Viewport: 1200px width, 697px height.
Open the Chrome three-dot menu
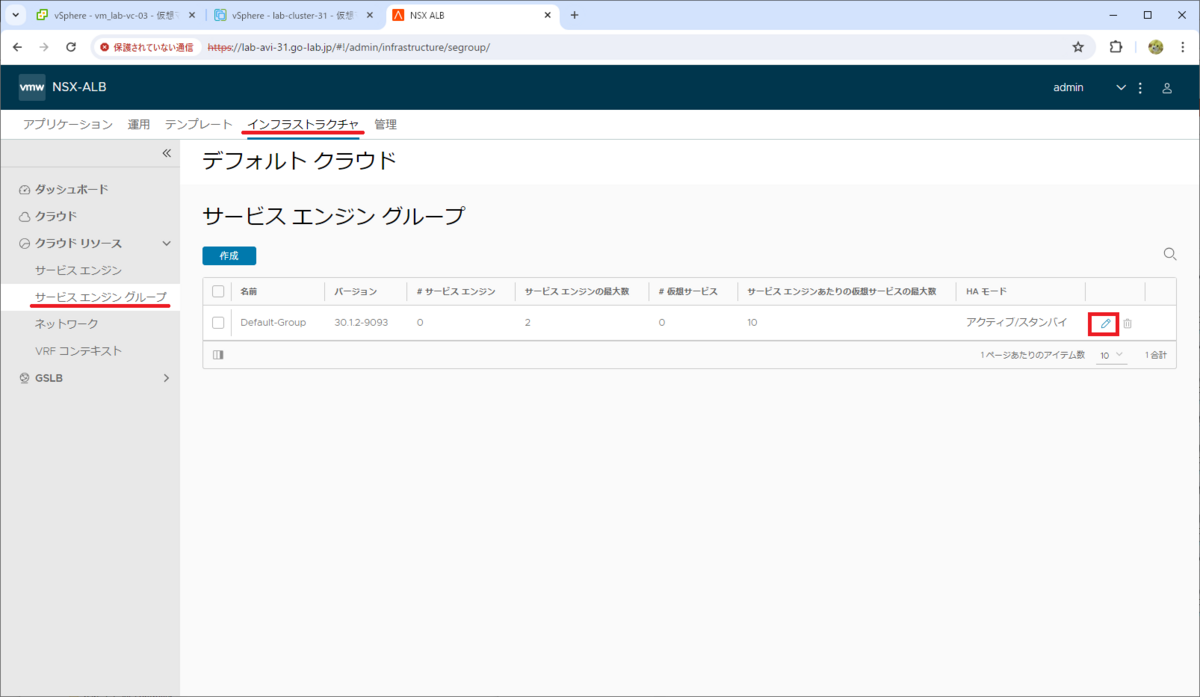click(x=1183, y=47)
